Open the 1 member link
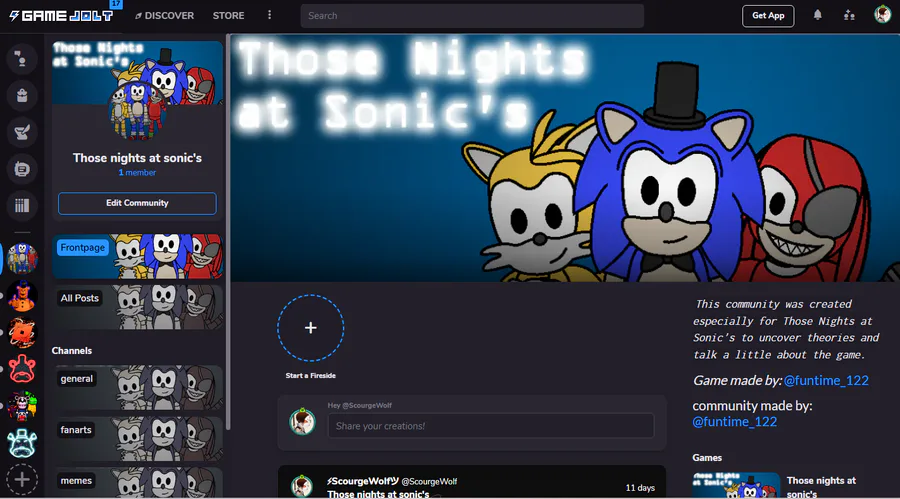This screenshot has width=900, height=499. click(x=137, y=172)
